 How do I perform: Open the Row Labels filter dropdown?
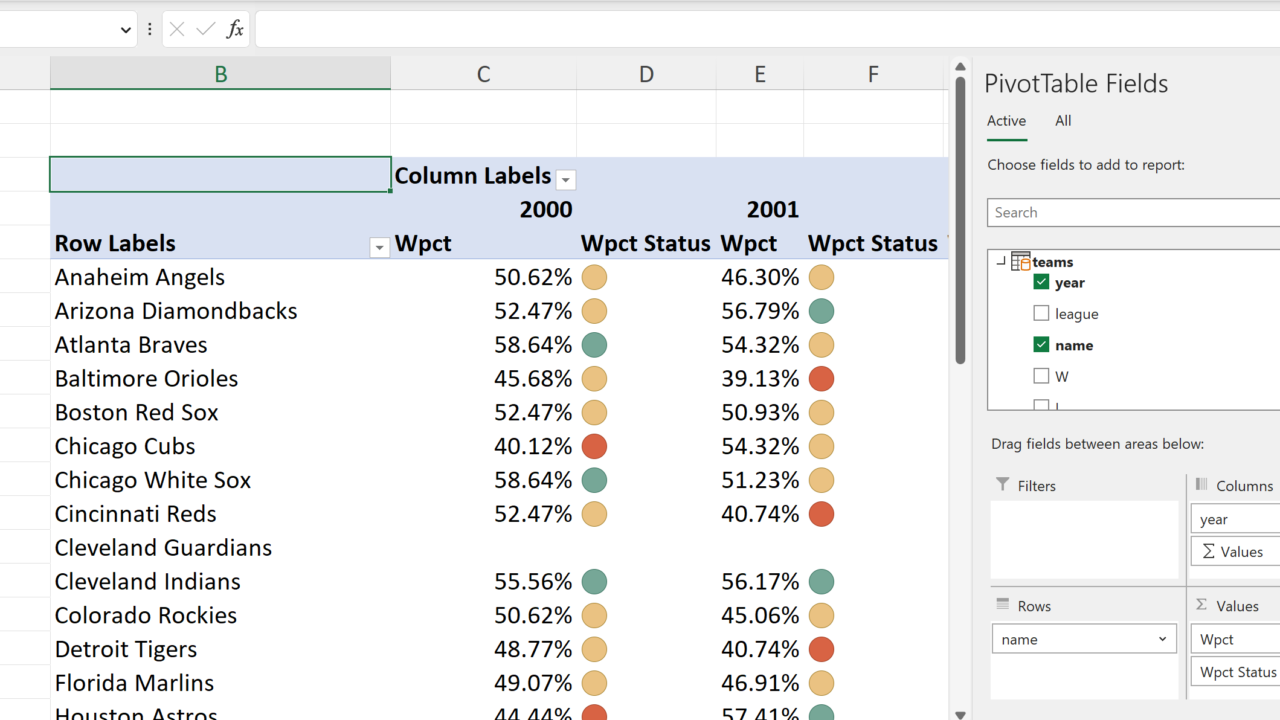379,248
